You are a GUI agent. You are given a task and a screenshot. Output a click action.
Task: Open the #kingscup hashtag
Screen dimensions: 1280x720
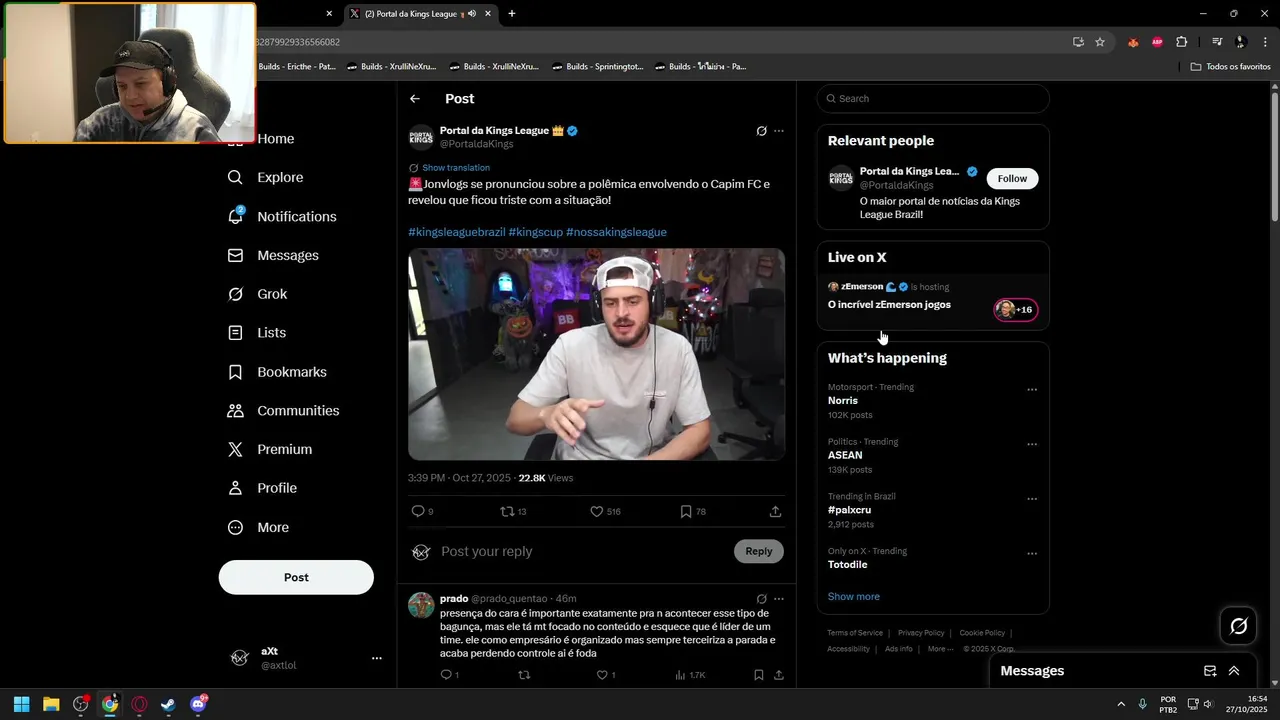click(536, 232)
